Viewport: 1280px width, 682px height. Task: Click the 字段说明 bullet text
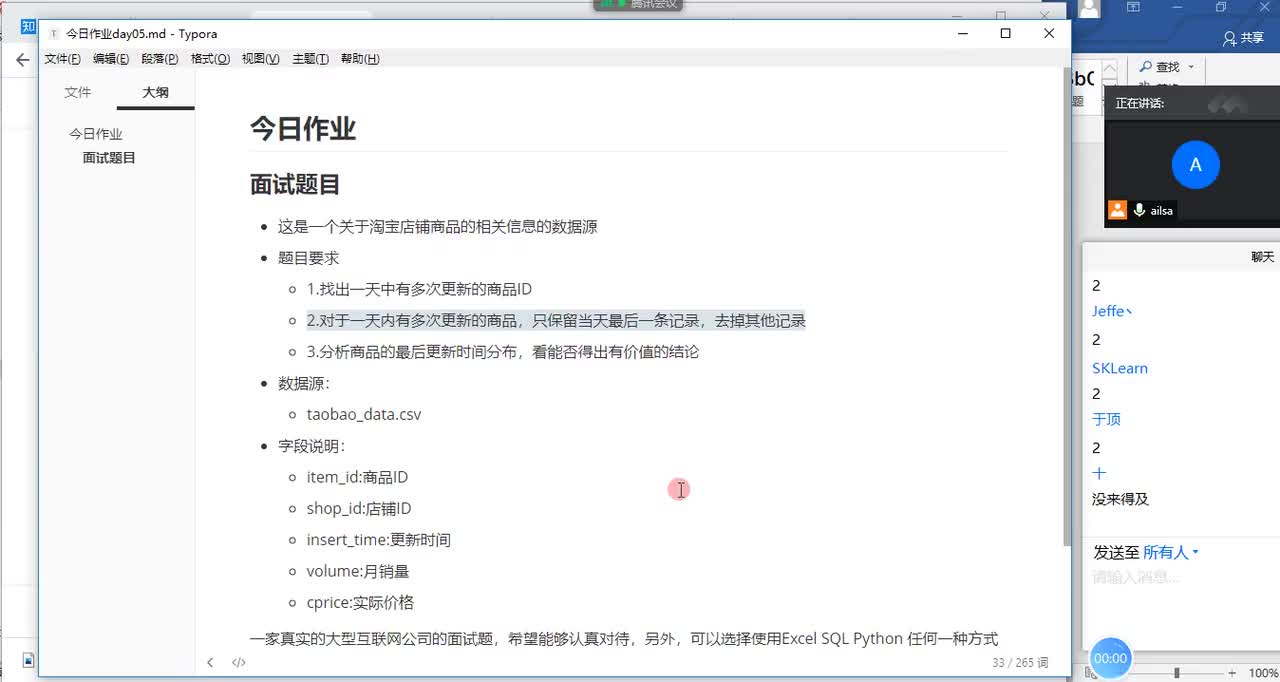(311, 446)
